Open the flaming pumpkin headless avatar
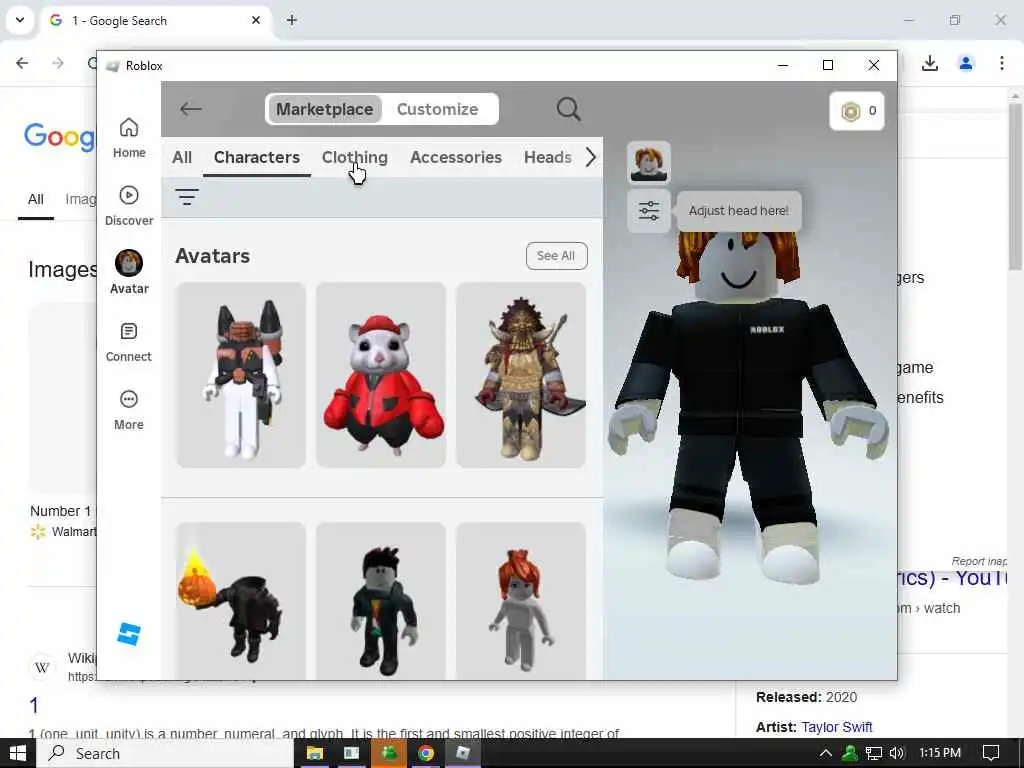This screenshot has height=768, width=1024. [x=241, y=601]
